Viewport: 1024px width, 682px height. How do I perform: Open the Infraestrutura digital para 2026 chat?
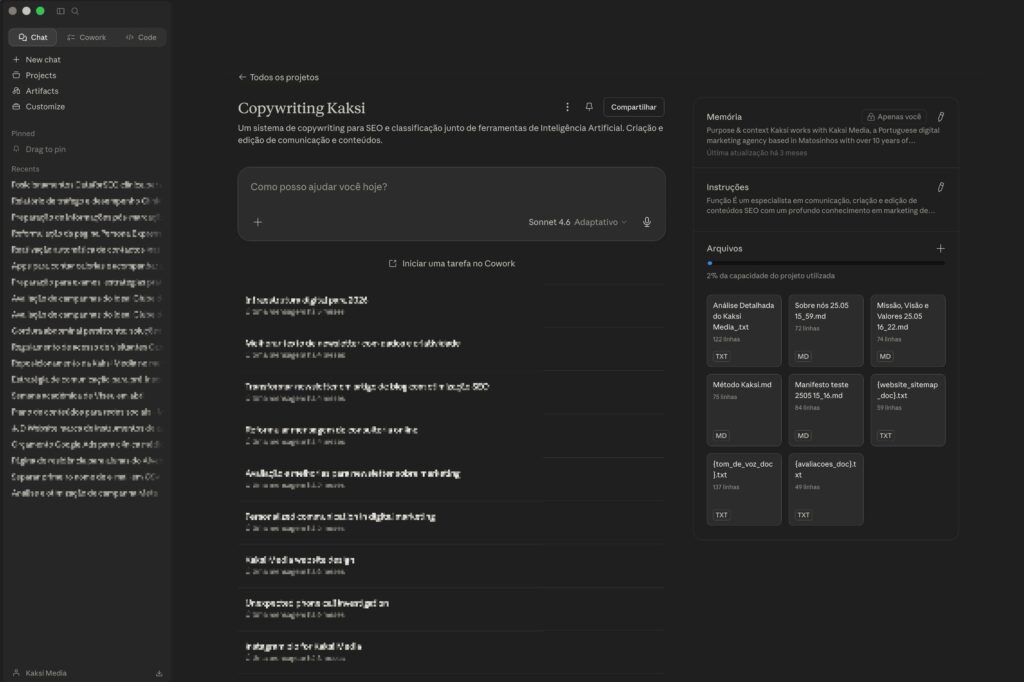tap(452, 305)
